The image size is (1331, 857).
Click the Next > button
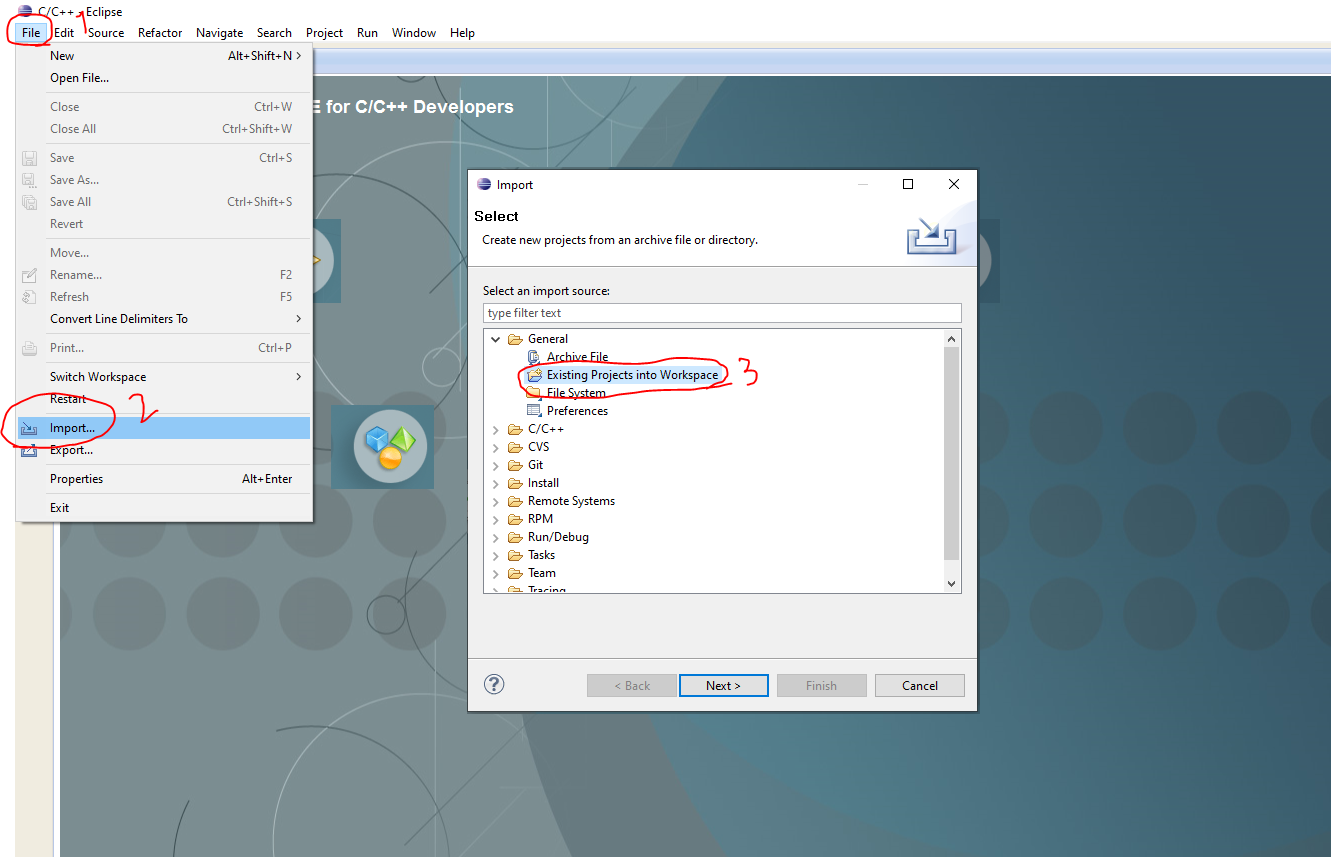click(724, 685)
